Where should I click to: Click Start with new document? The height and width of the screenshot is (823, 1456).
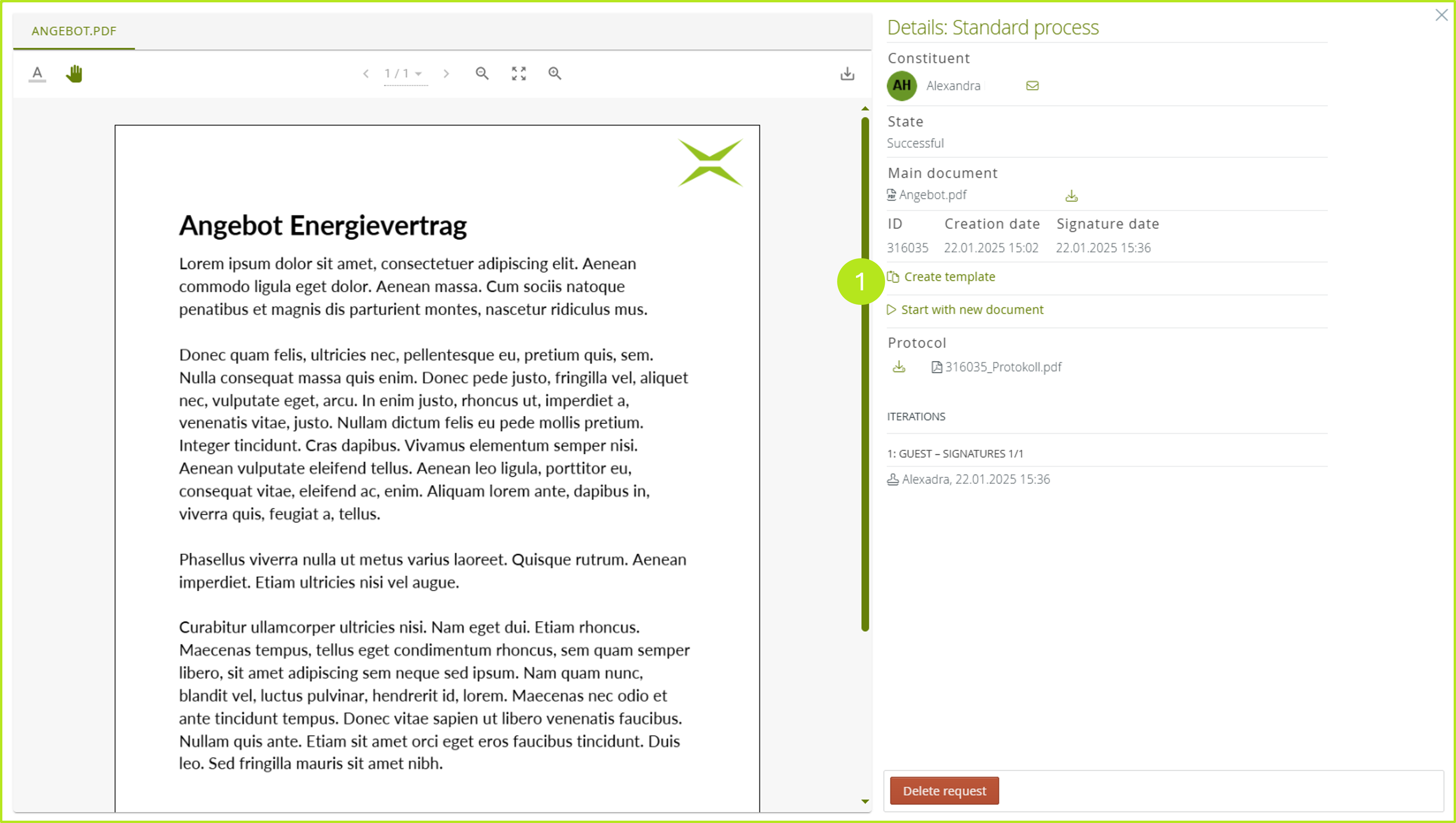click(971, 310)
